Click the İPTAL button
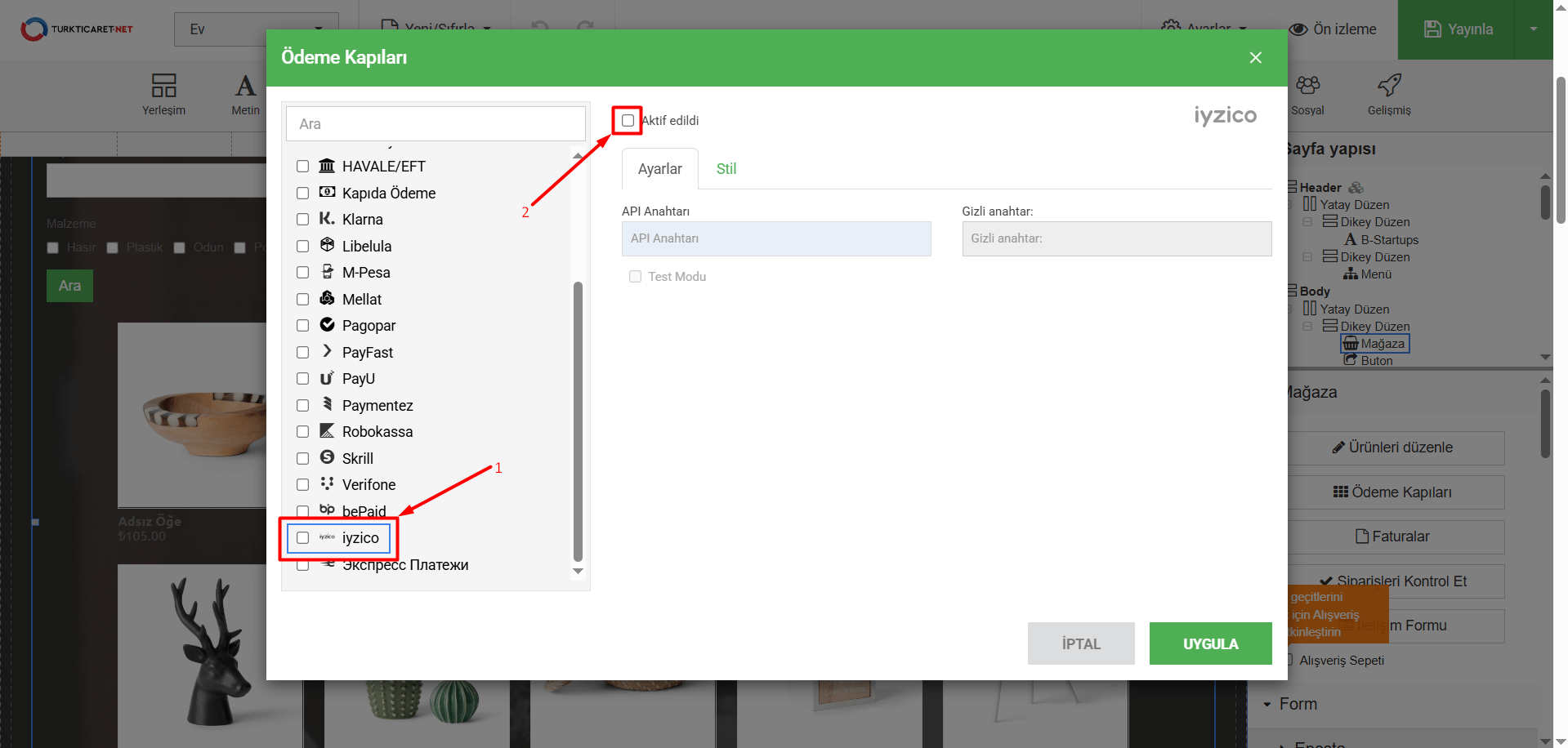The width and height of the screenshot is (1568, 748). pos(1080,643)
